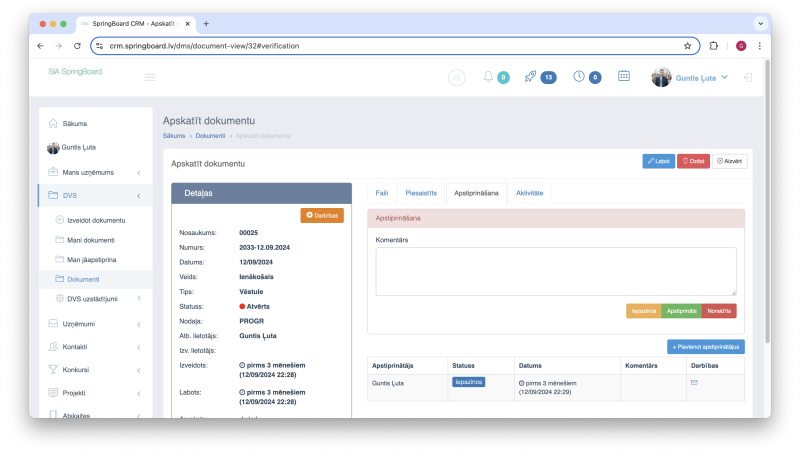Open Man jāapstiprina in sidebar
This screenshot has width=800, height=450.
click(92, 260)
